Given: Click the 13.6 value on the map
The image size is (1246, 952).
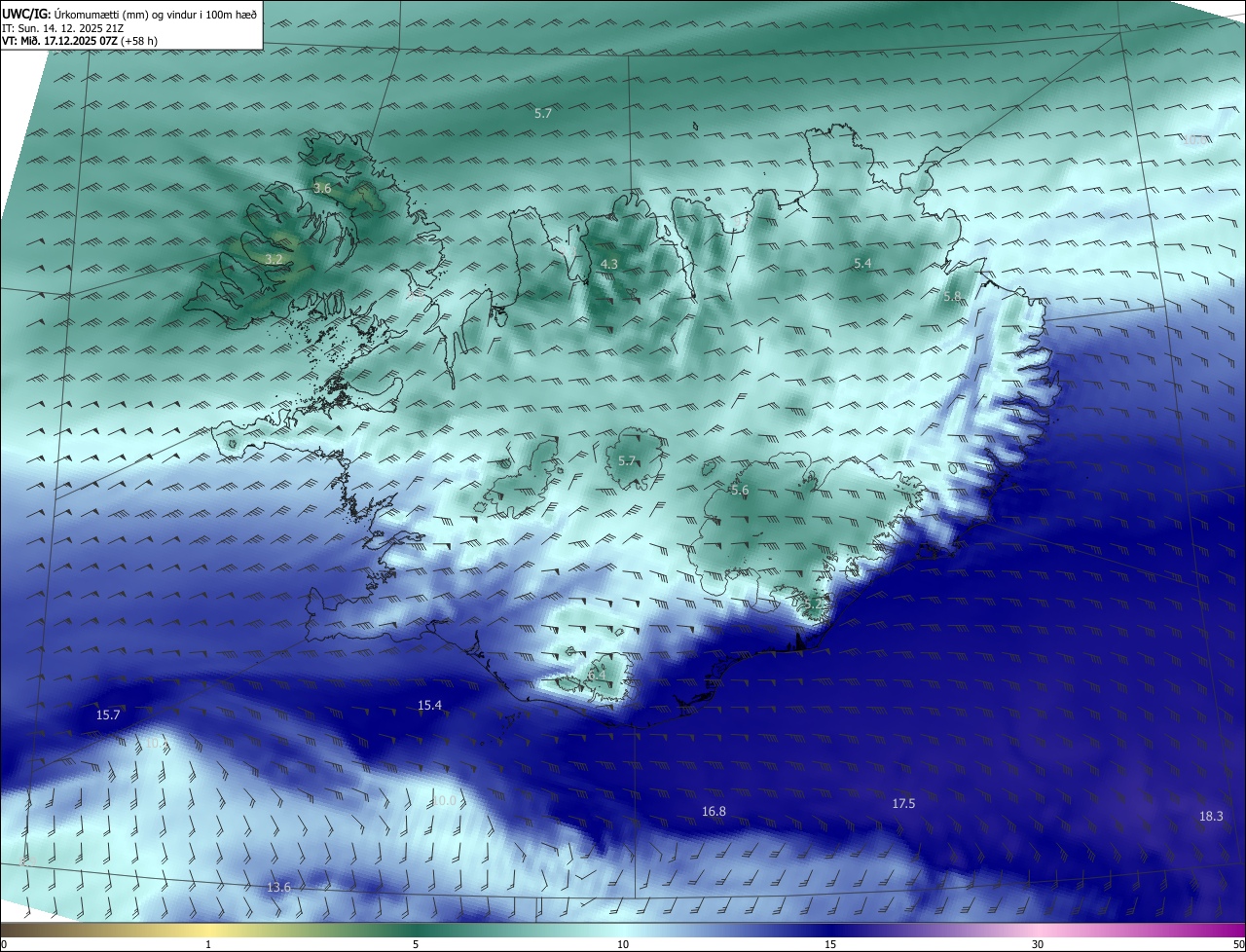Looking at the screenshot, I should pos(278,887).
